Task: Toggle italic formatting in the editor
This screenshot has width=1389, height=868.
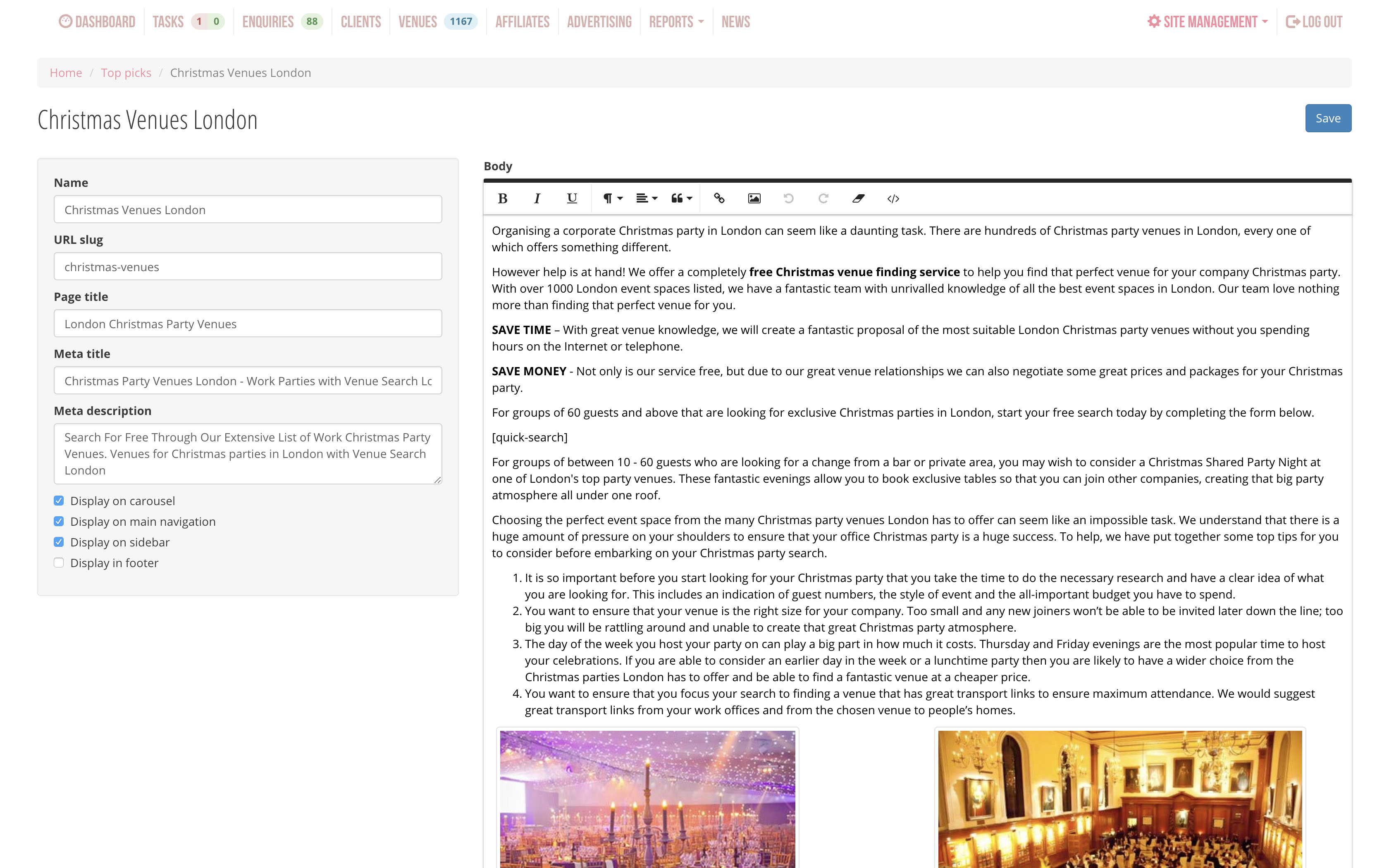Action: tap(537, 199)
